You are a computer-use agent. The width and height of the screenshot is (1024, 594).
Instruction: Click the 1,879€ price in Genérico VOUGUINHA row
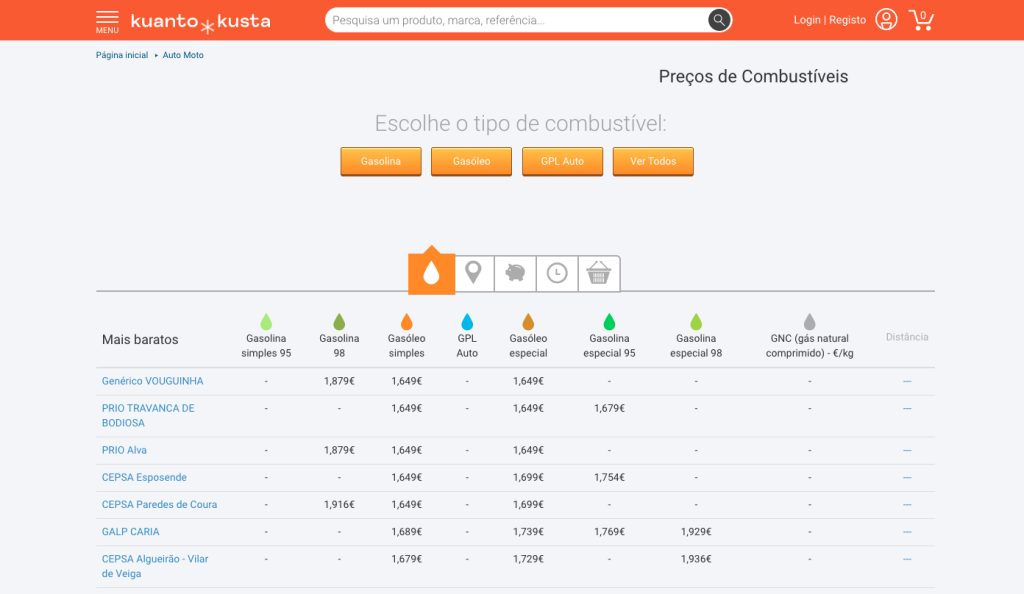pos(339,381)
